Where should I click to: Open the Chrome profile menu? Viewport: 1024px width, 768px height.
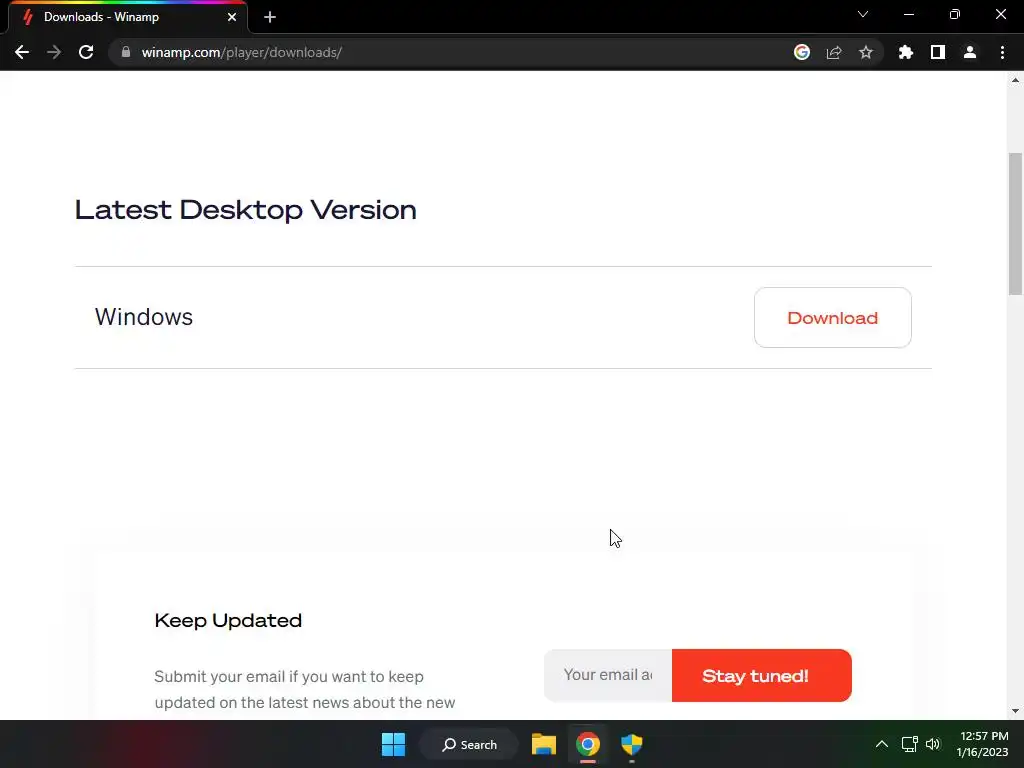tap(970, 52)
